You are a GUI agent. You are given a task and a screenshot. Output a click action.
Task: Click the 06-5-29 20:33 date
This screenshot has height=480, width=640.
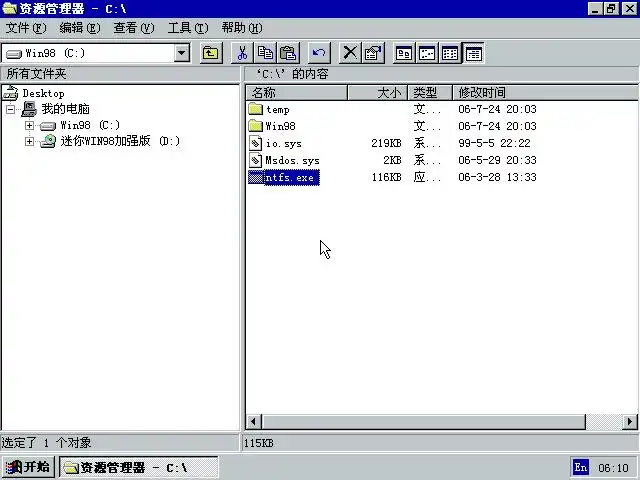click(x=497, y=160)
